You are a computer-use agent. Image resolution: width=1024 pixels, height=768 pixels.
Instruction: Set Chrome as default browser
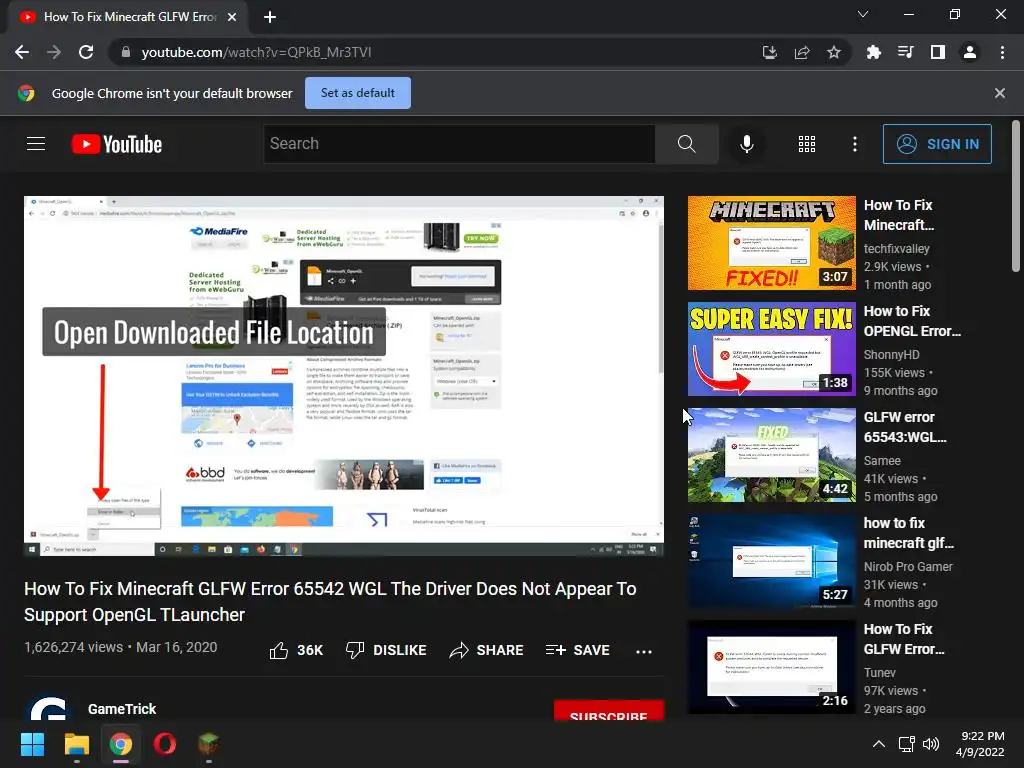pyautogui.click(x=358, y=93)
